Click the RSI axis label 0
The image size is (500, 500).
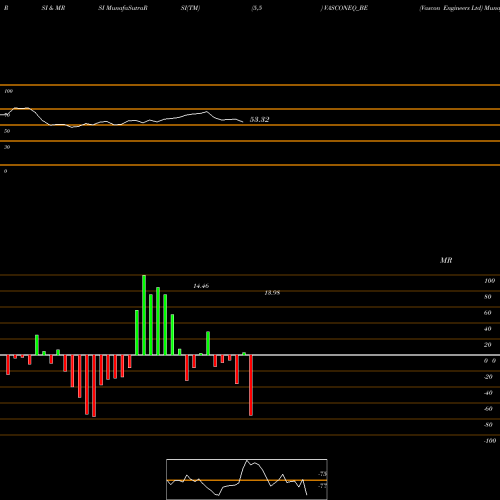pyautogui.click(x=5, y=171)
